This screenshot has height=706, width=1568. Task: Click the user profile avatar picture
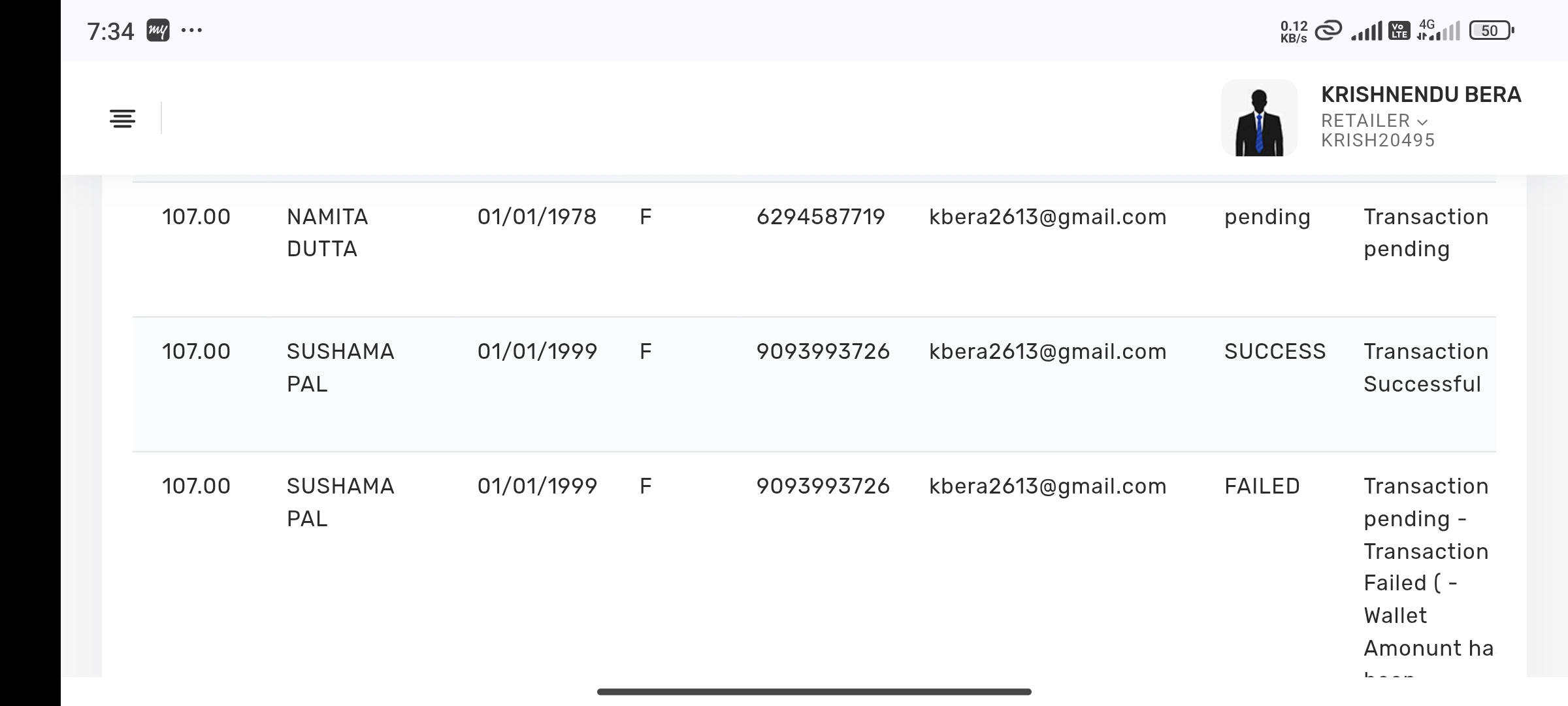[1259, 118]
